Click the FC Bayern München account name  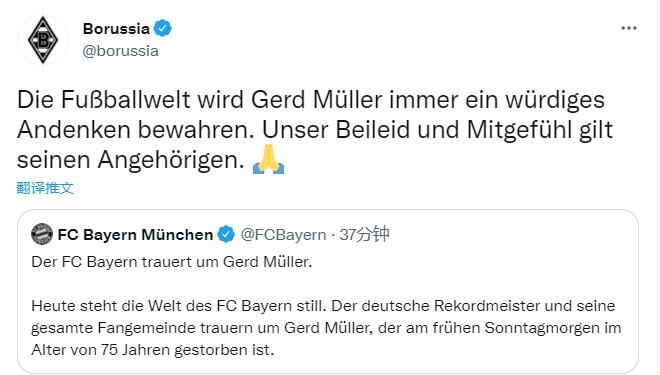click(x=135, y=234)
